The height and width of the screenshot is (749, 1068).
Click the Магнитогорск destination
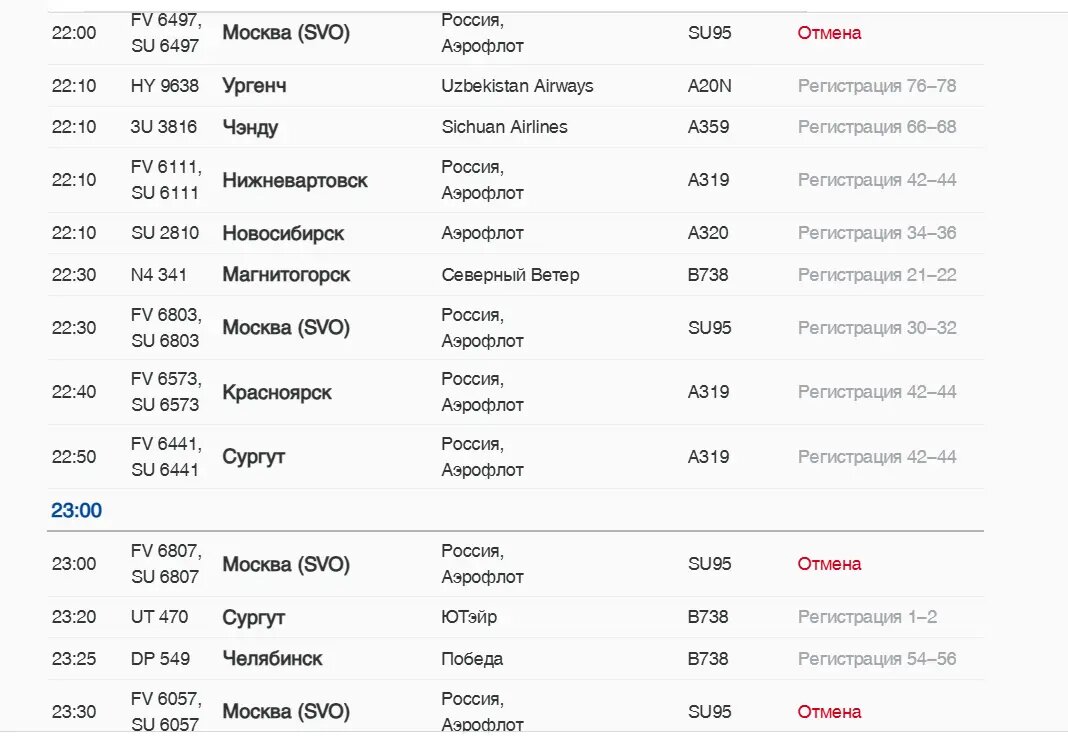click(286, 275)
